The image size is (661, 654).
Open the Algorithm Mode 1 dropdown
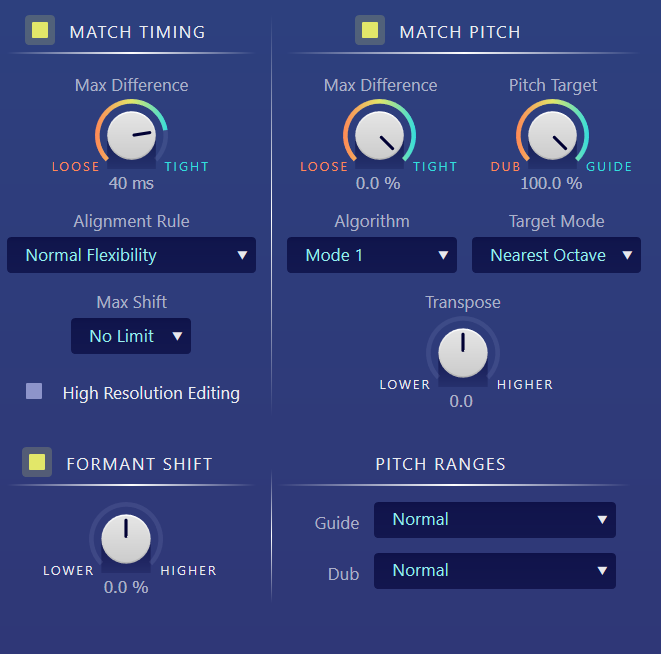click(372, 255)
